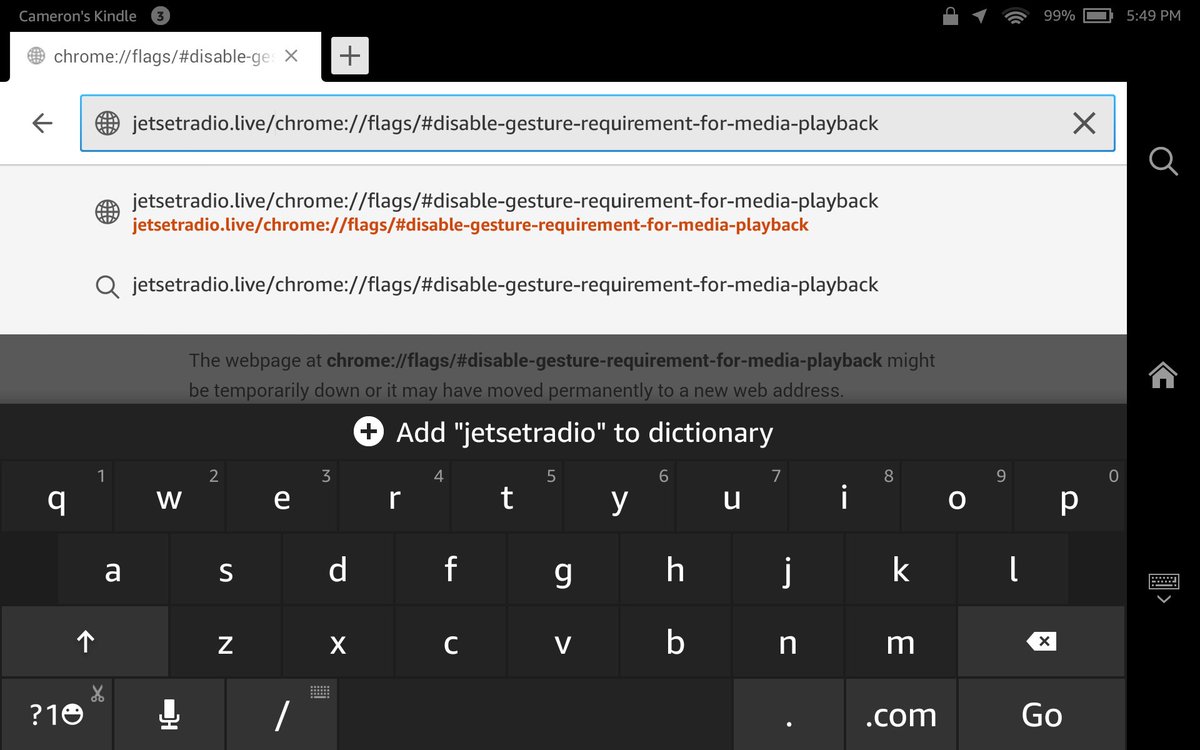This screenshot has width=1200, height=750.
Task: Tap the period key
Action: pos(788,714)
